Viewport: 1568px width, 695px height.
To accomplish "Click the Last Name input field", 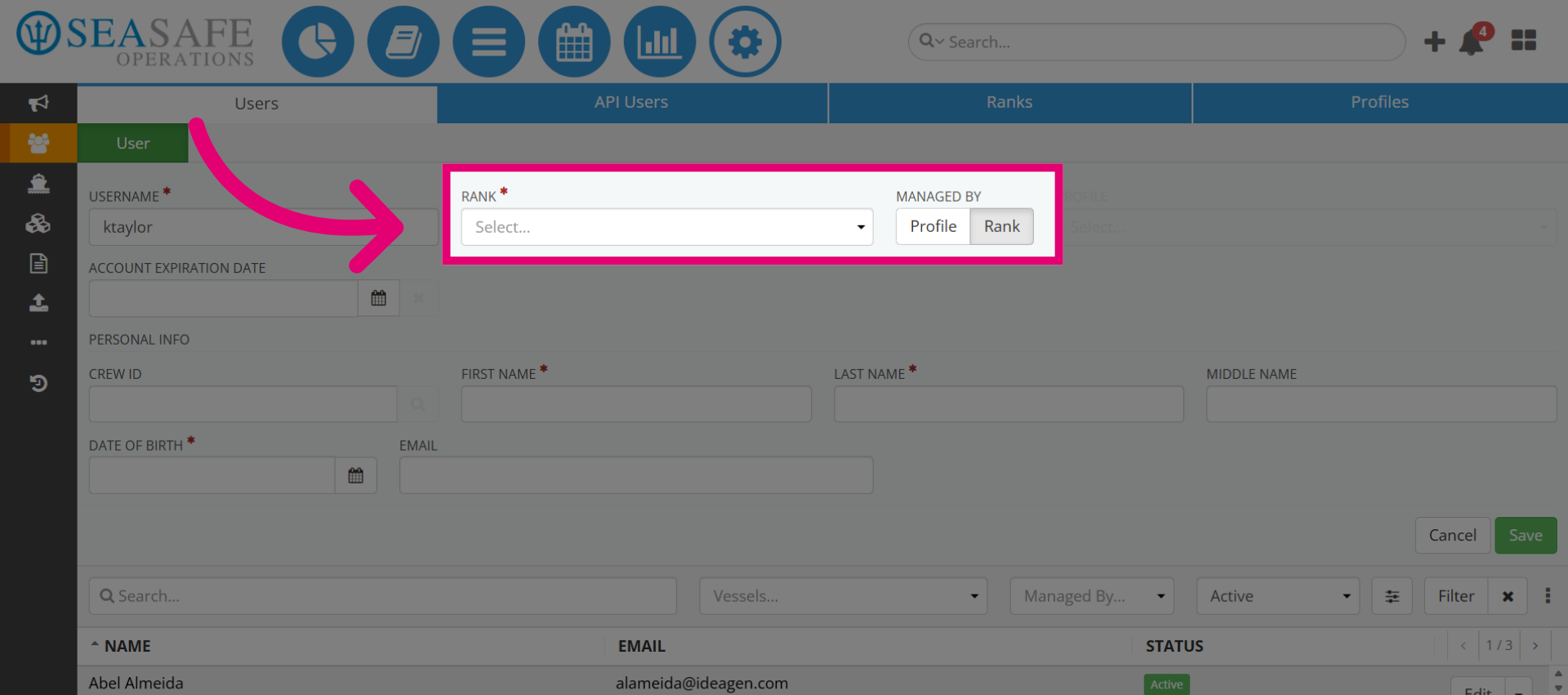I will (1009, 403).
